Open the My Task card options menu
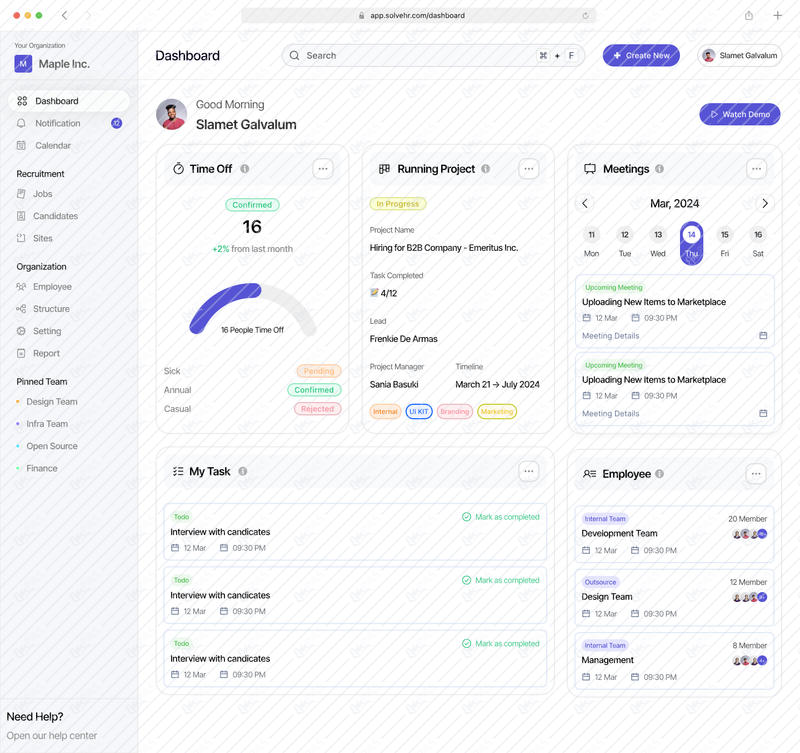 (x=529, y=471)
